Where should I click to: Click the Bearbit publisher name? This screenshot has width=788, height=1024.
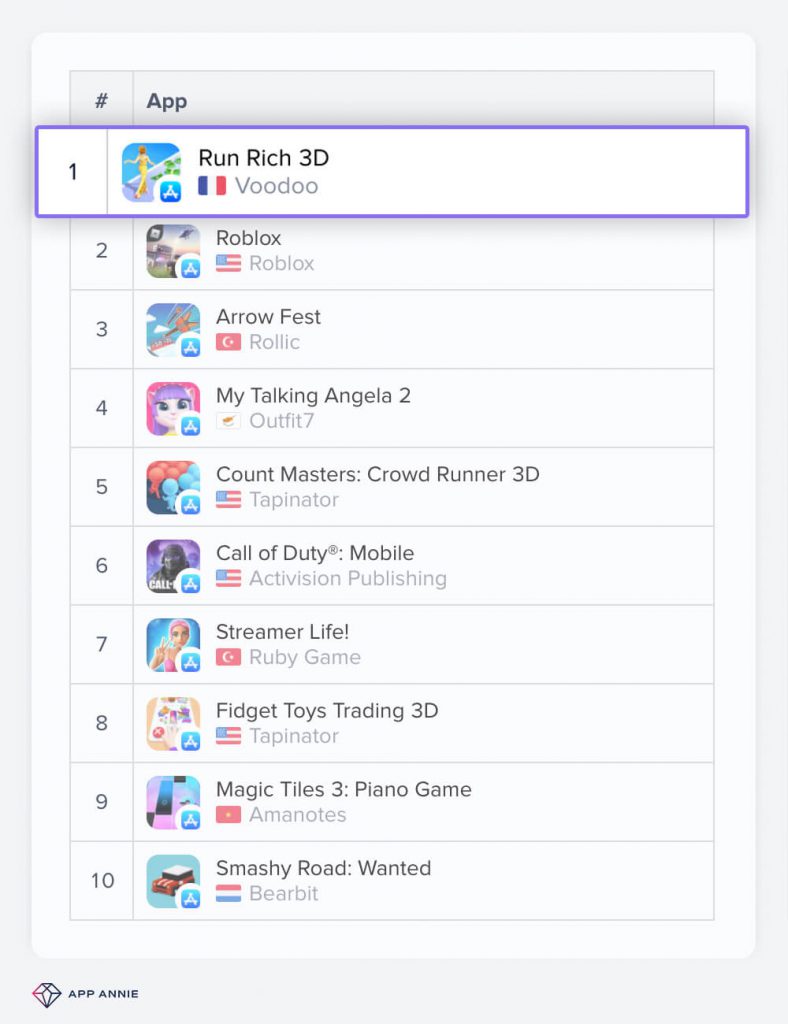click(x=283, y=893)
